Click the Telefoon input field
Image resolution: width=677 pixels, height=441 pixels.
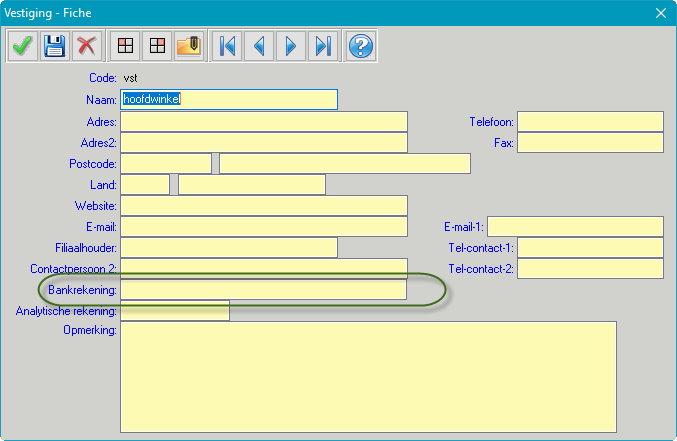click(x=590, y=122)
